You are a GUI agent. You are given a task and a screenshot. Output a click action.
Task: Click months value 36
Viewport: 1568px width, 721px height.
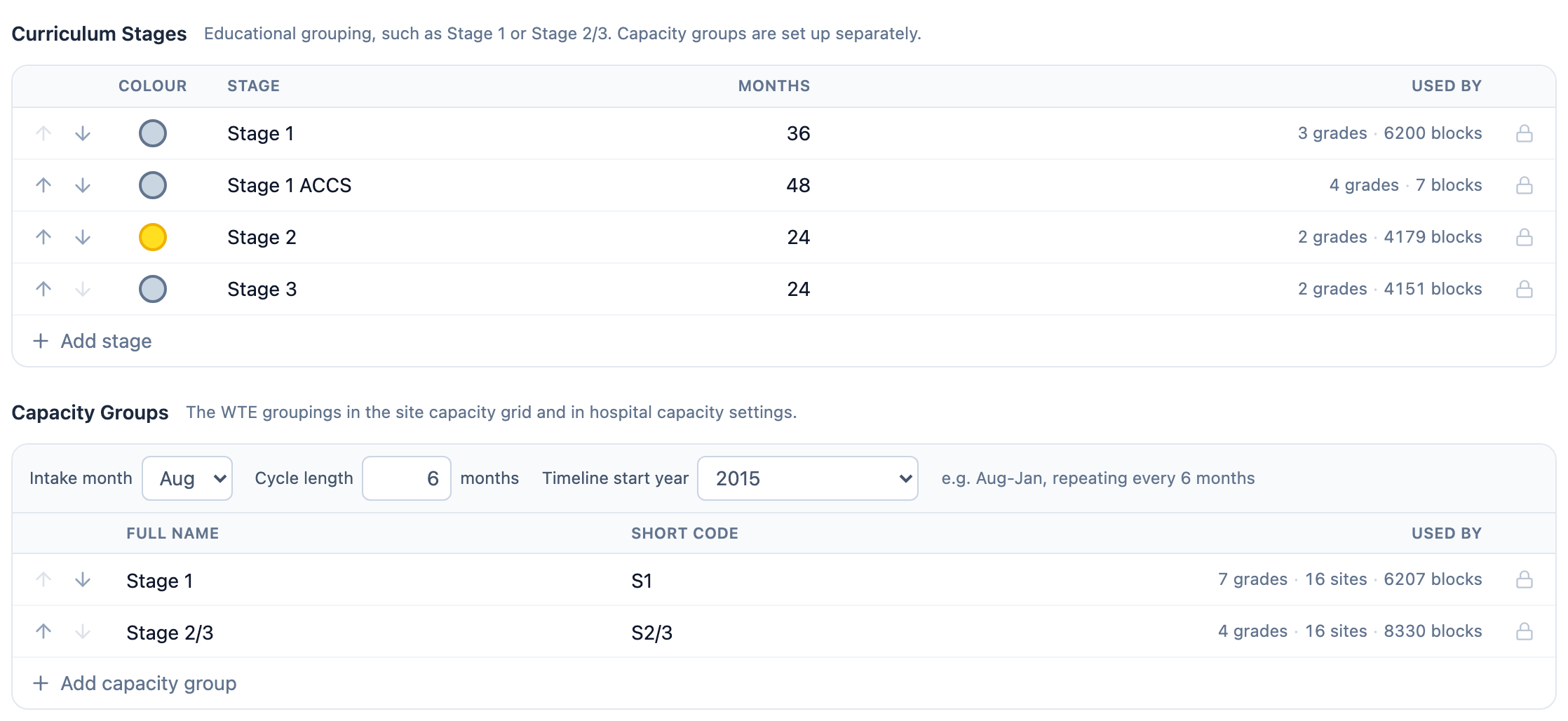coord(798,133)
